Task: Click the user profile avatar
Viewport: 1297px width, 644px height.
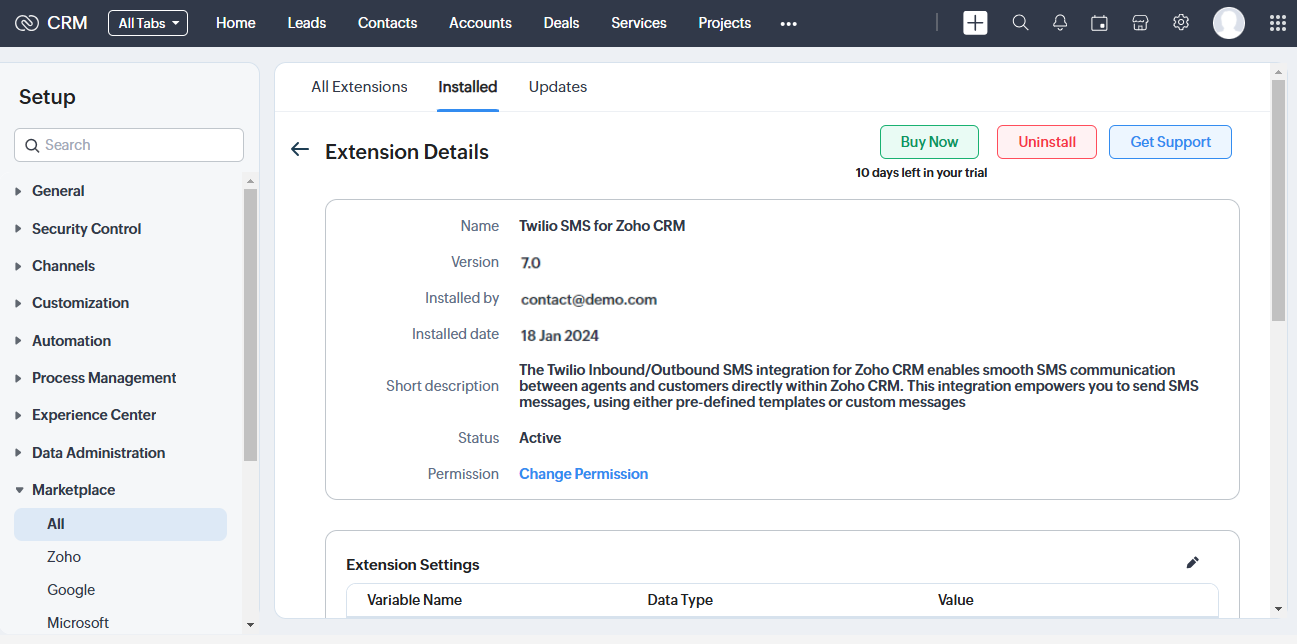Action: pyautogui.click(x=1228, y=23)
